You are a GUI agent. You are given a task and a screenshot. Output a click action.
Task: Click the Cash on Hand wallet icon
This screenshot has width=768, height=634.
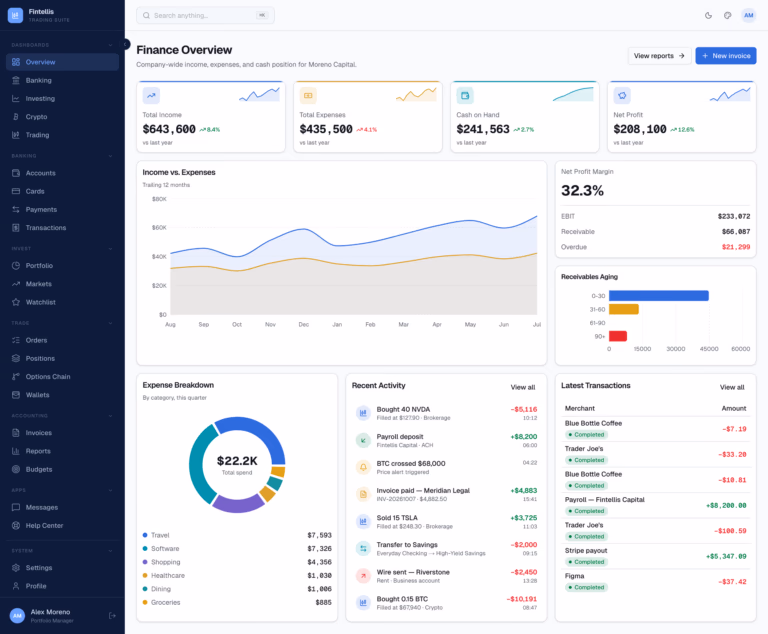[x=465, y=96]
